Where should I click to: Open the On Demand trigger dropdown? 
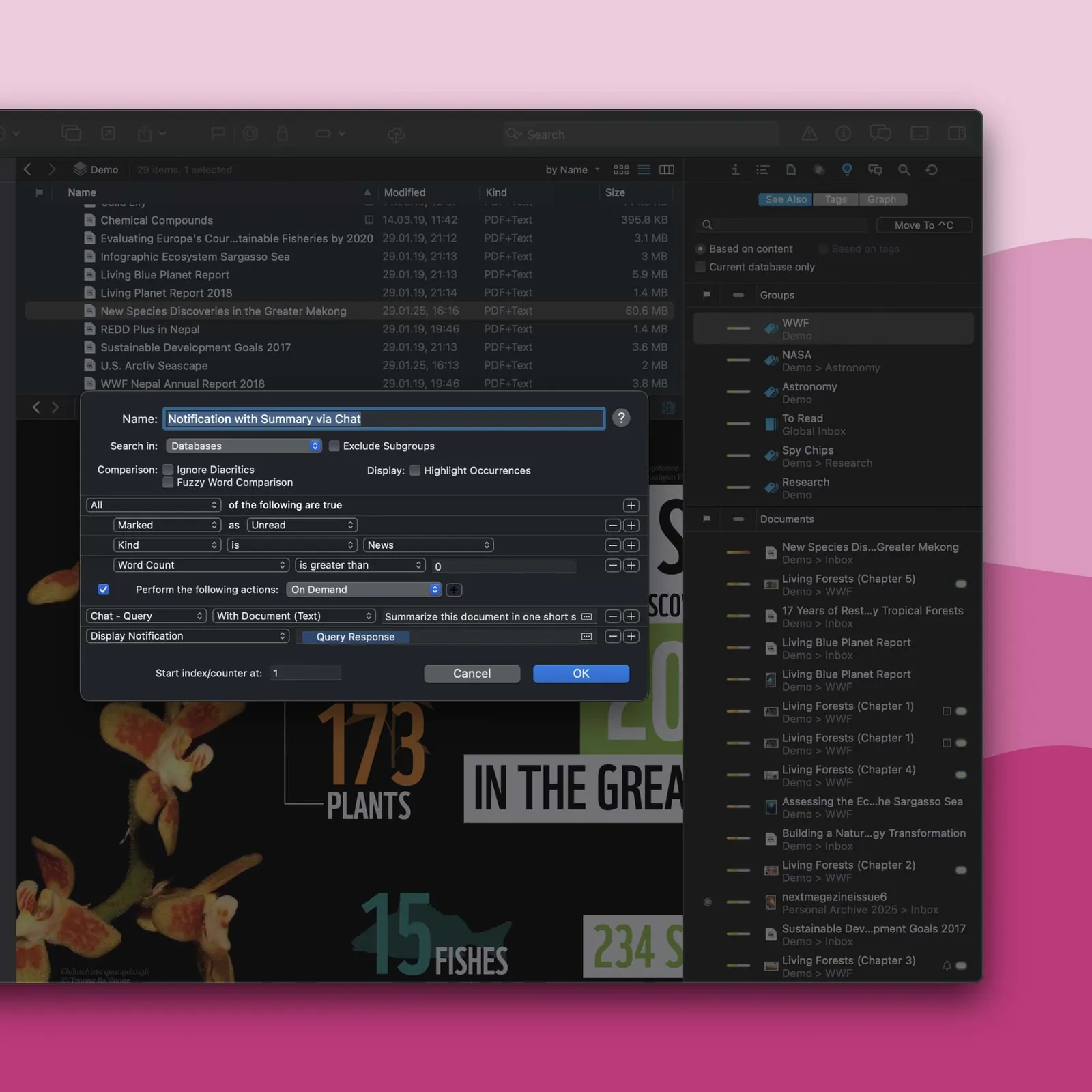(x=364, y=589)
